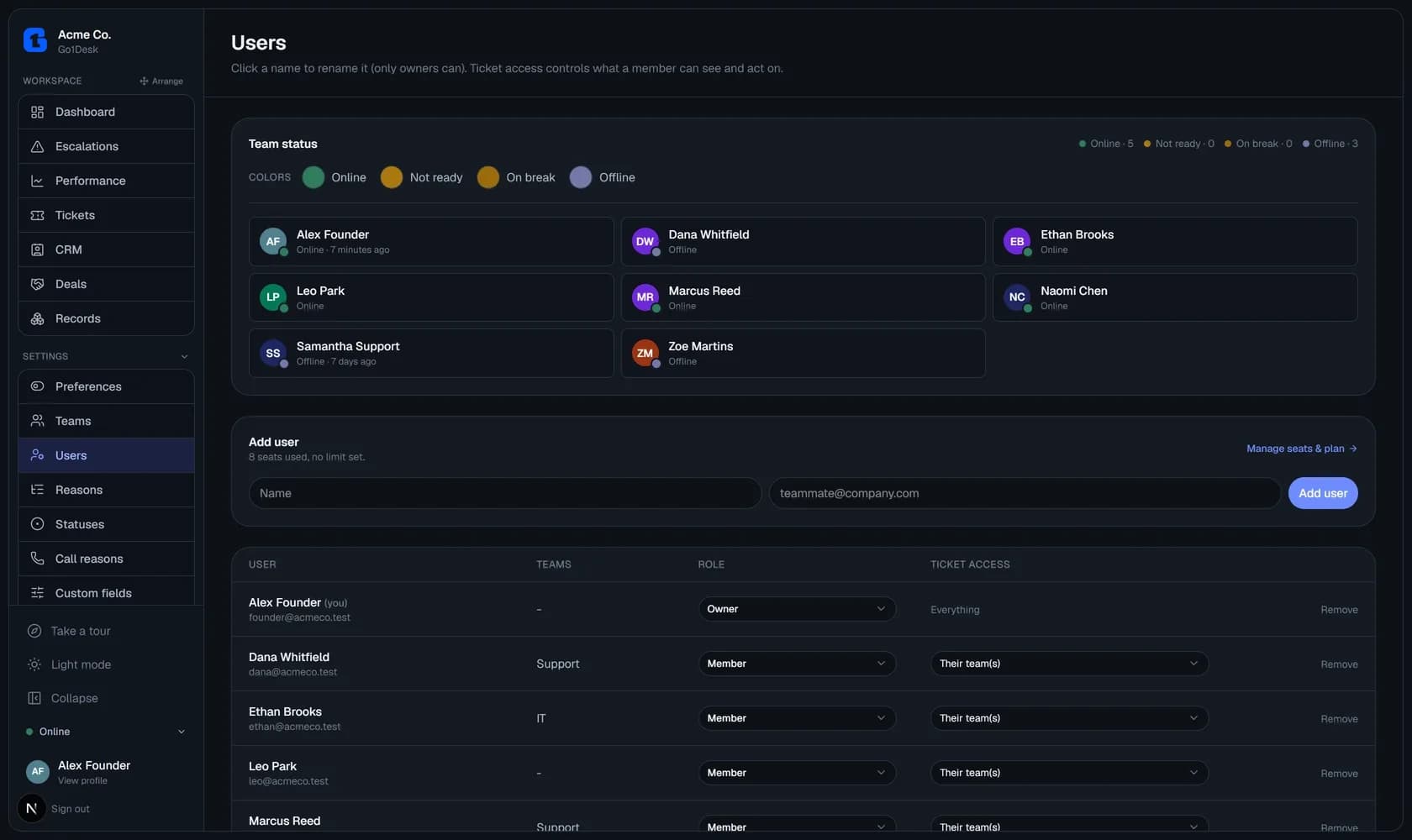Click the Records icon in sidebar
This screenshot has width=1412, height=840.
(37, 318)
